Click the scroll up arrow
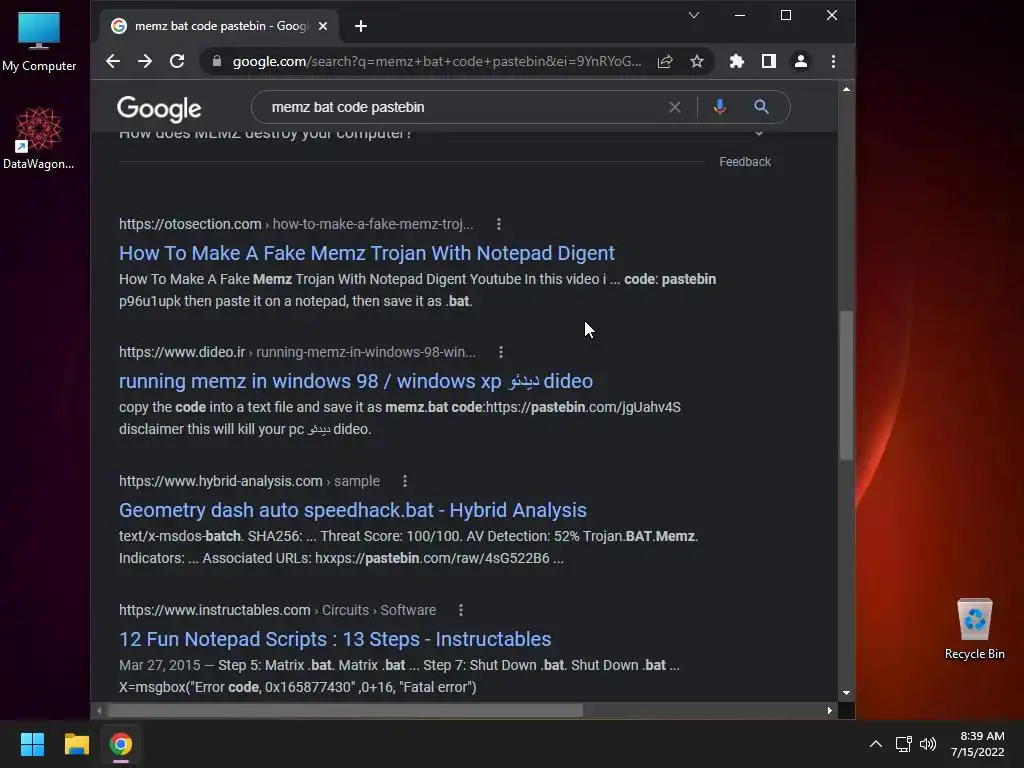The width and height of the screenshot is (1024, 768). [846, 89]
